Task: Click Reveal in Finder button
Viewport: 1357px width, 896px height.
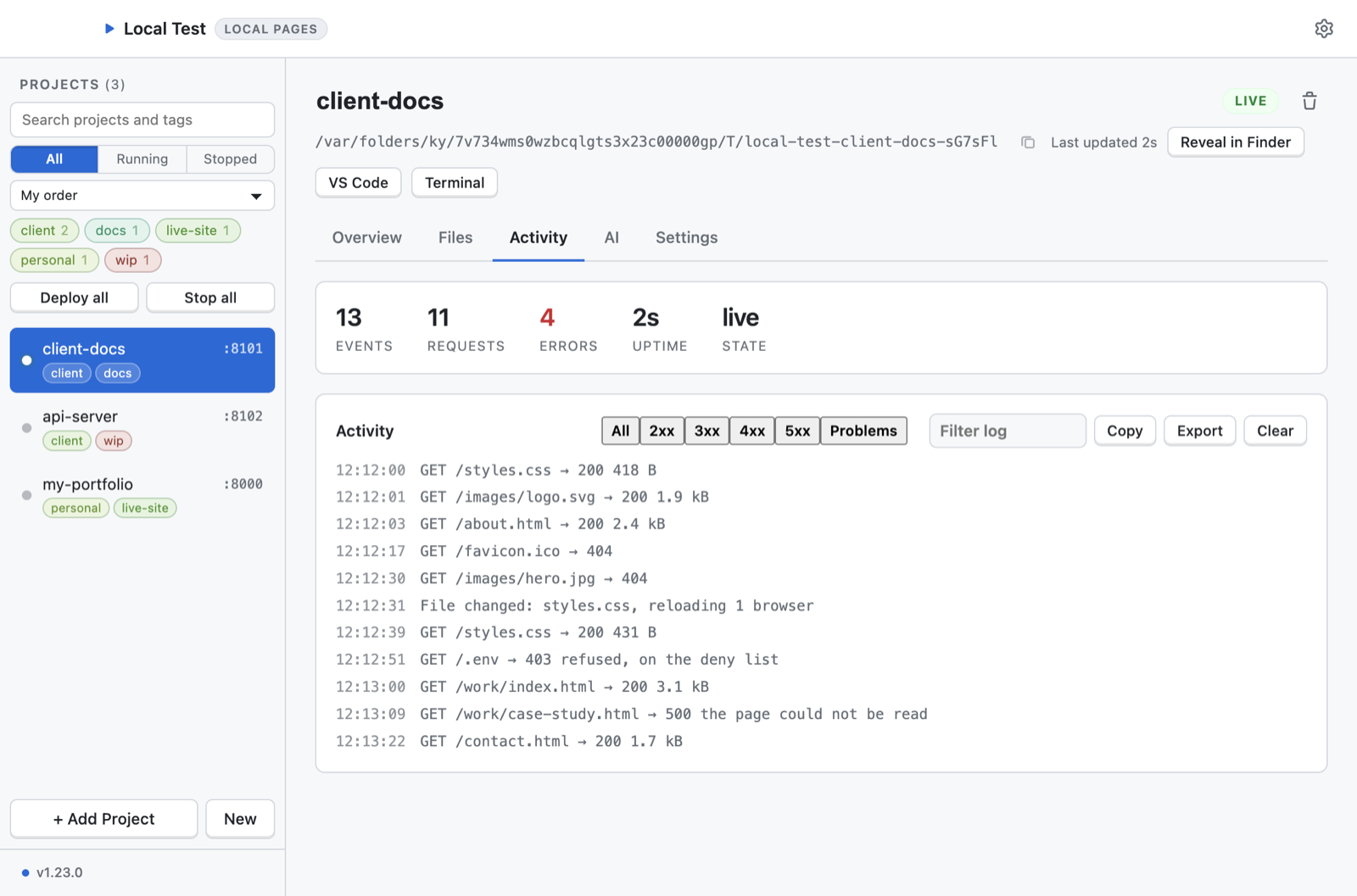Action: (1235, 142)
